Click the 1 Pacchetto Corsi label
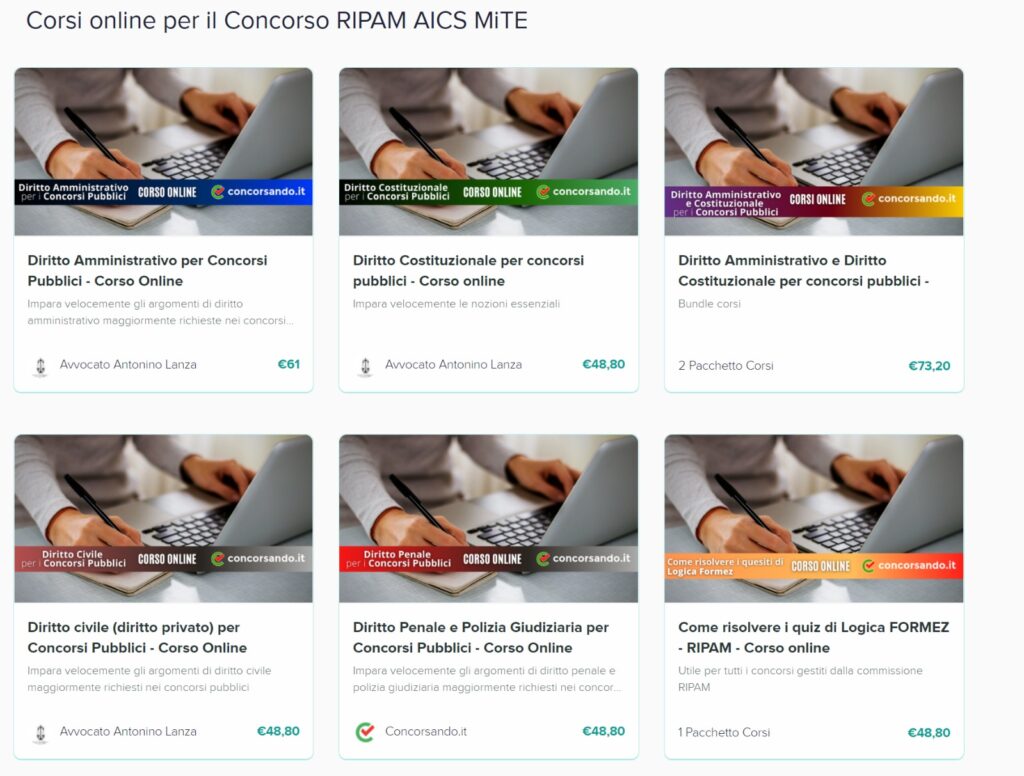 point(724,732)
